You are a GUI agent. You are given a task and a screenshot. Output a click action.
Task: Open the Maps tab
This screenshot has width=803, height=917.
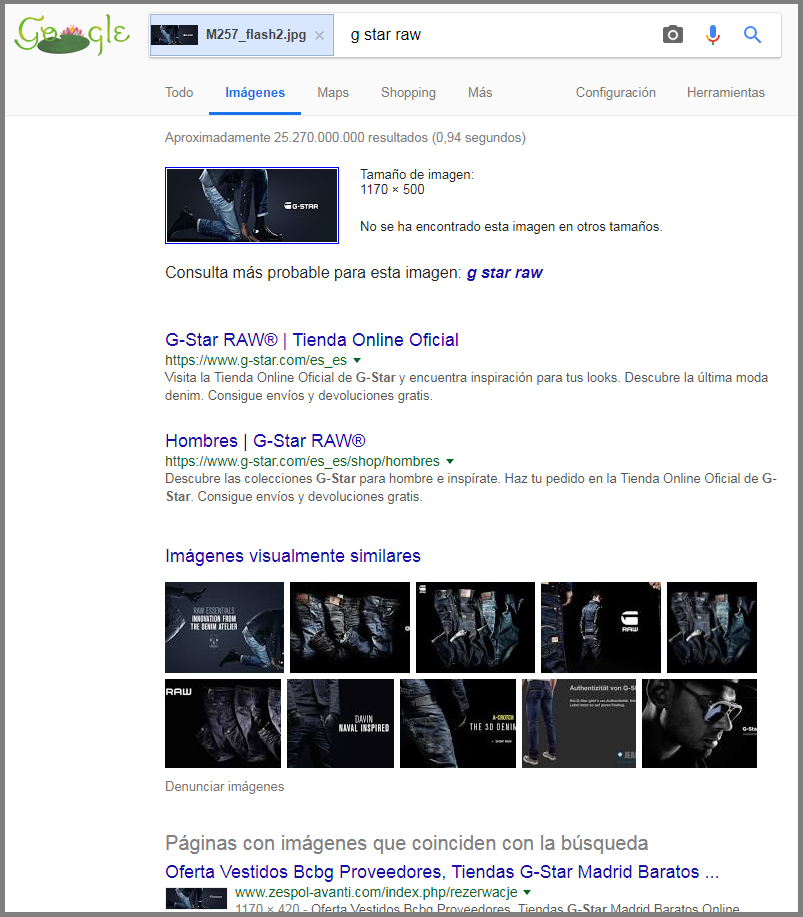point(333,92)
